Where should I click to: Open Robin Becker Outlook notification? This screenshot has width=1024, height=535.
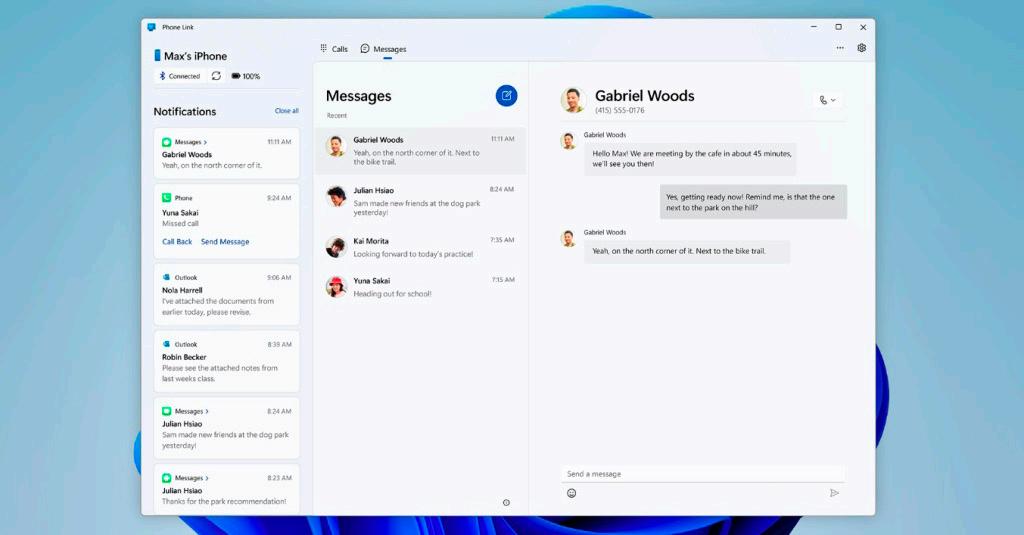click(227, 361)
